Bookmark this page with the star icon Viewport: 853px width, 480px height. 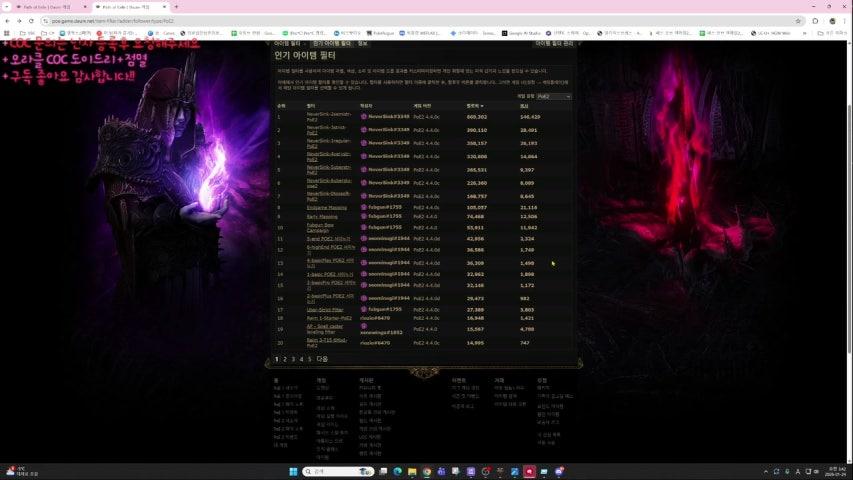(797, 20)
